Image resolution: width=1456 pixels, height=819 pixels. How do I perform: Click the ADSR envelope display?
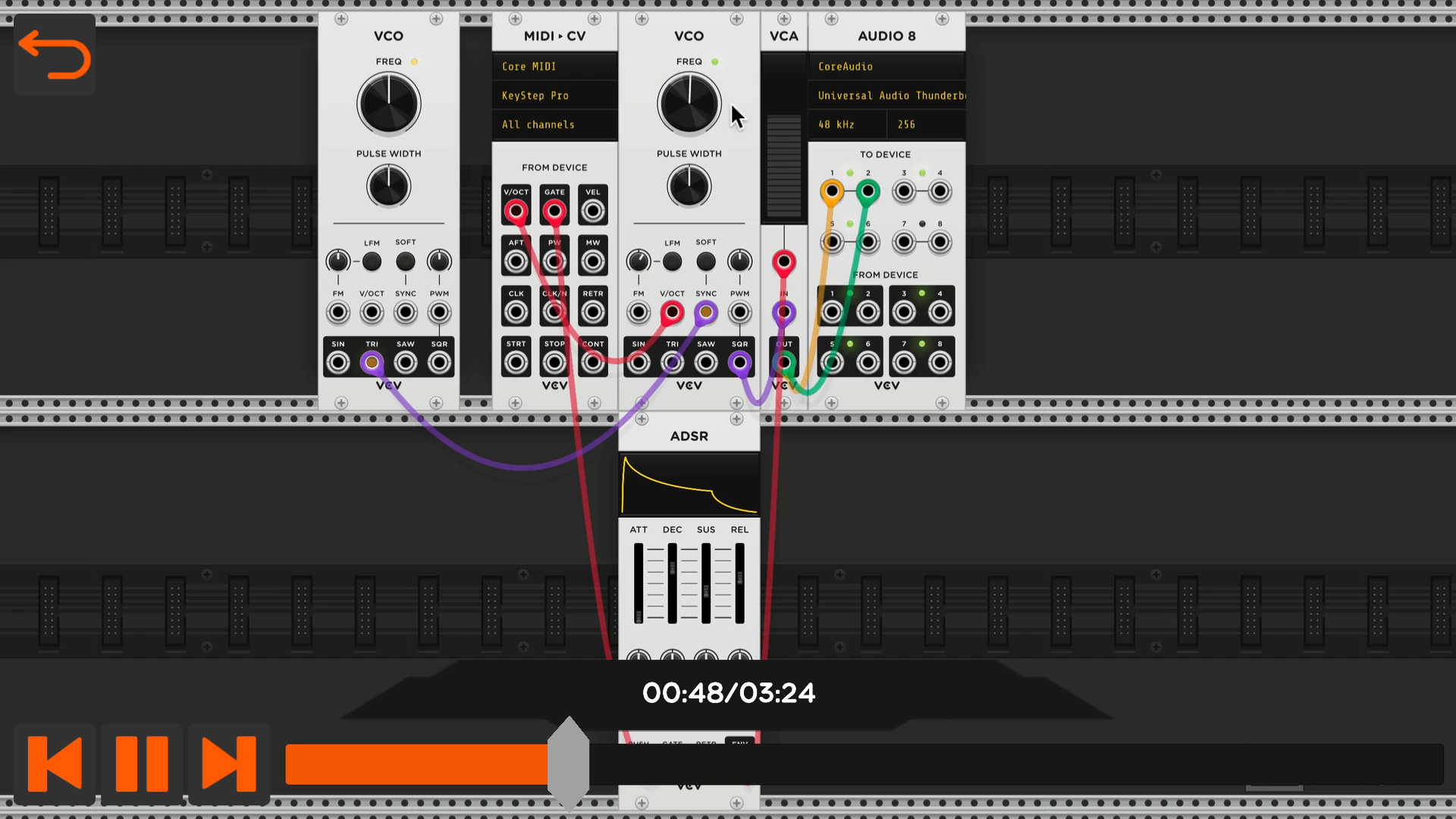point(689,485)
